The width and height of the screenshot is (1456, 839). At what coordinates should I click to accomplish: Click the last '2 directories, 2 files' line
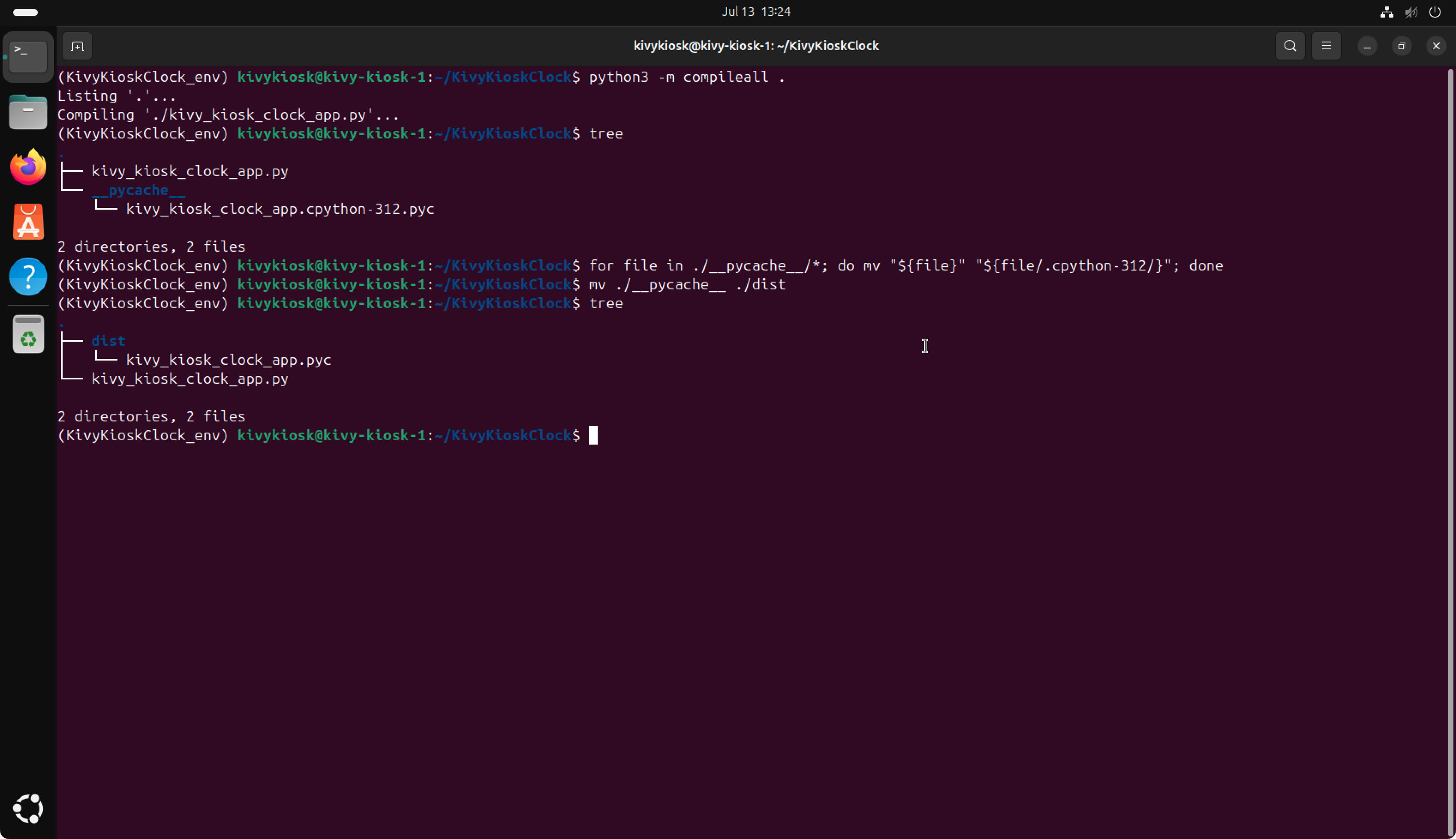point(151,417)
